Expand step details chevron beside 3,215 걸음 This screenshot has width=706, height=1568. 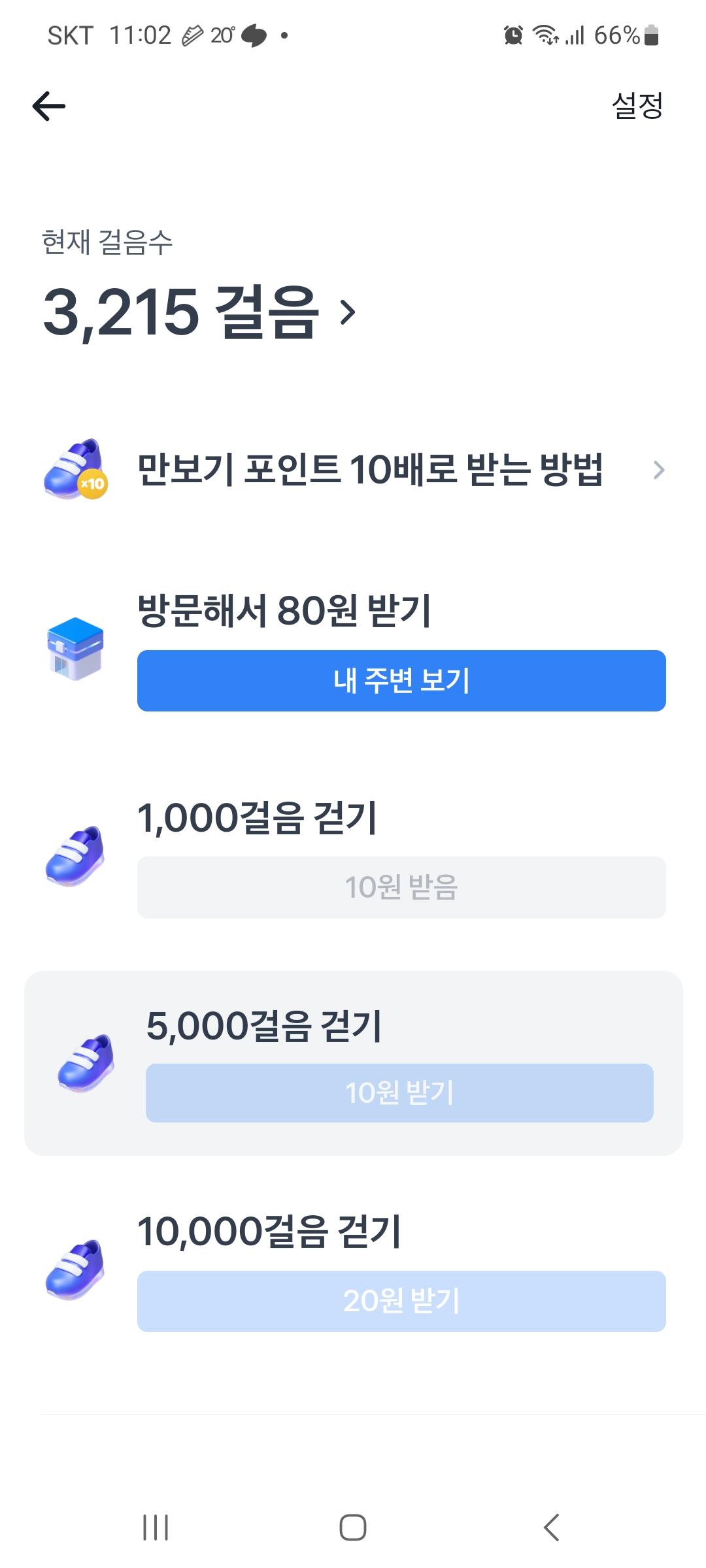348,312
